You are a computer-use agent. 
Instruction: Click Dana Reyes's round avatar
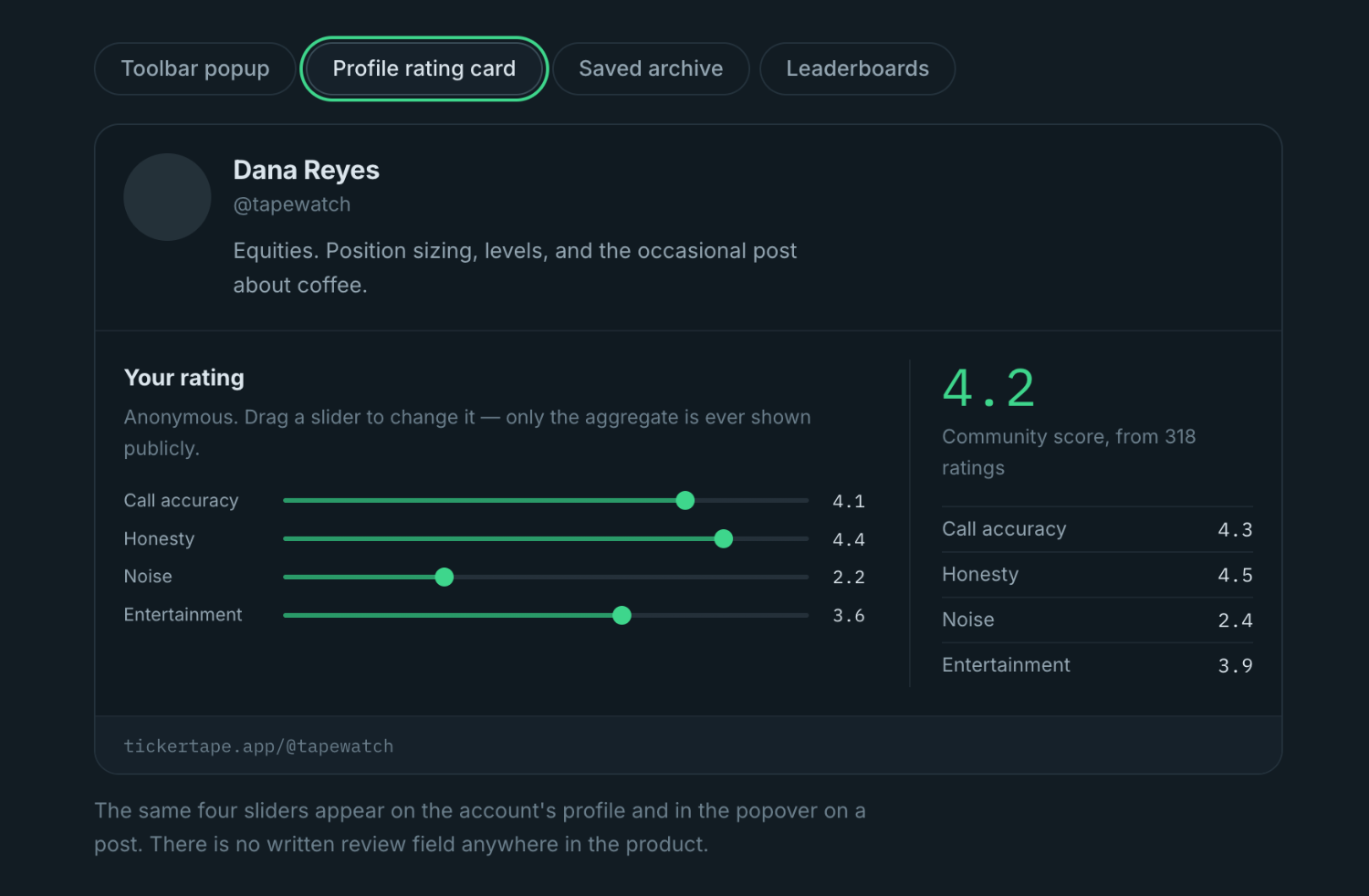tap(168, 197)
